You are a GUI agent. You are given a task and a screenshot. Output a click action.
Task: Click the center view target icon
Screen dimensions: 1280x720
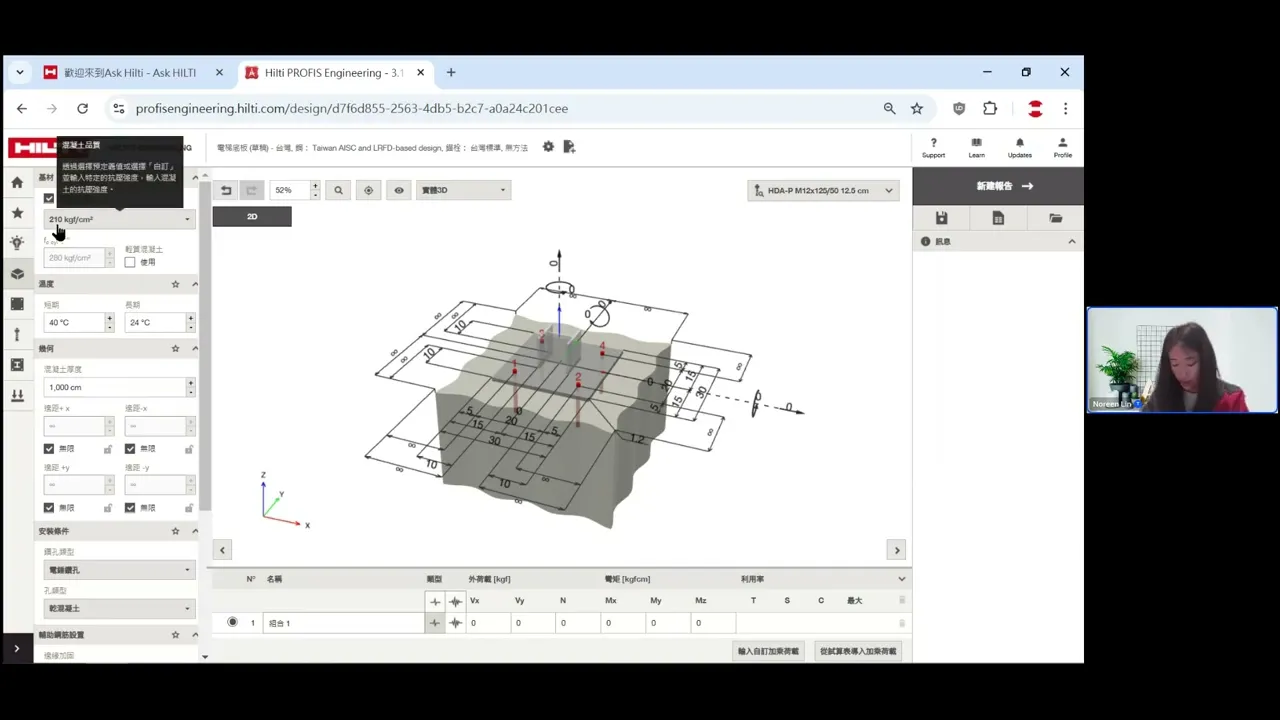pos(368,190)
